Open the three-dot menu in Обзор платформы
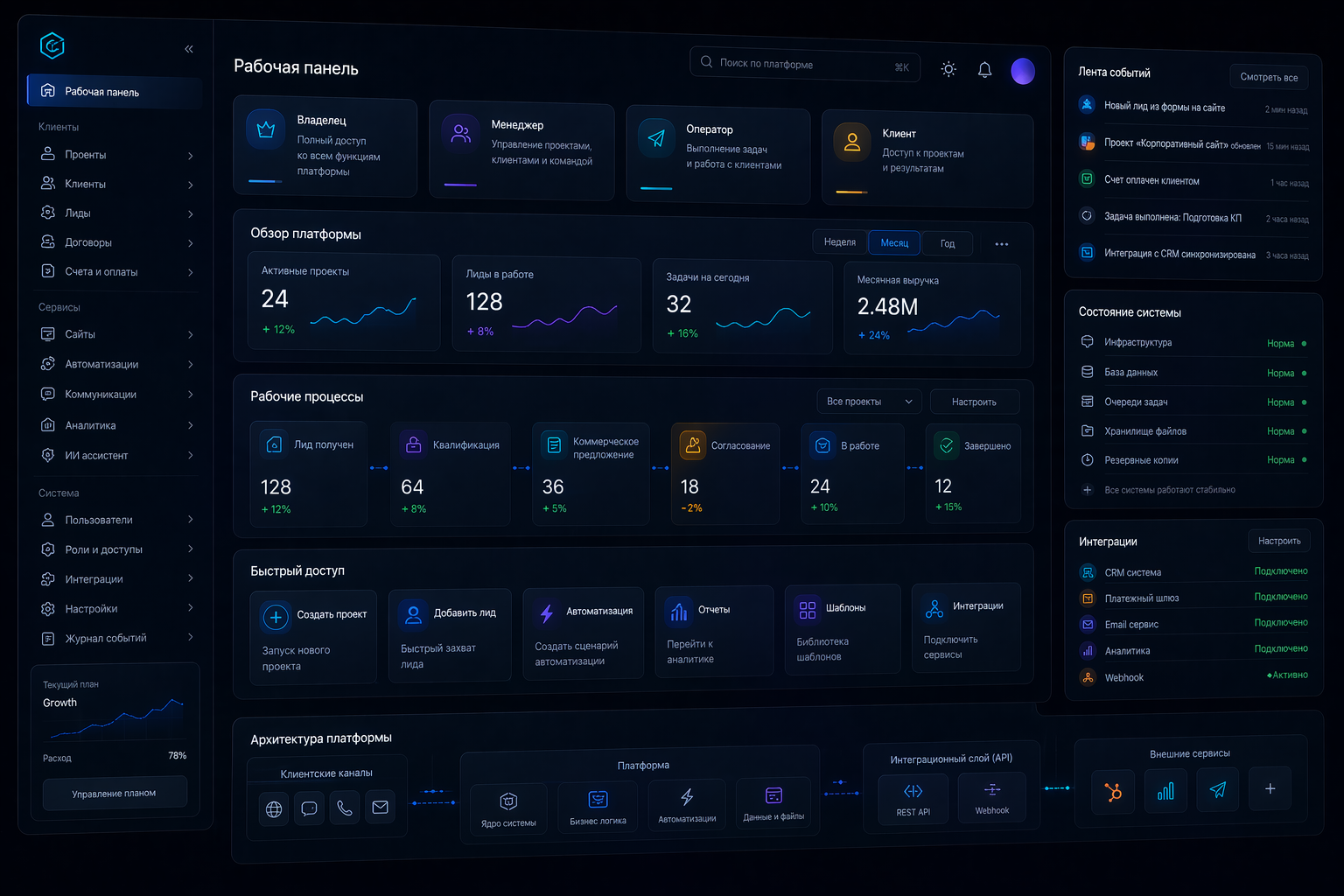Screen dimensions: 1344x896 point(1002,244)
